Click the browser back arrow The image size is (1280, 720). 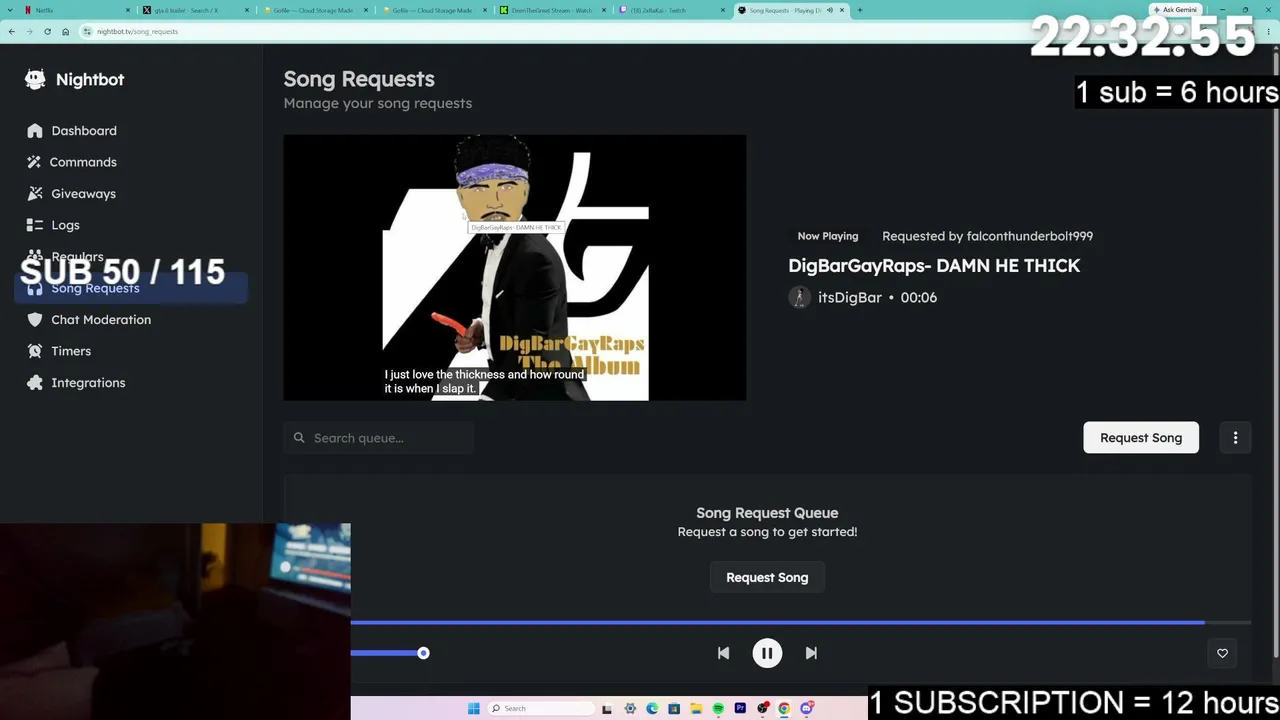pyautogui.click(x=12, y=31)
